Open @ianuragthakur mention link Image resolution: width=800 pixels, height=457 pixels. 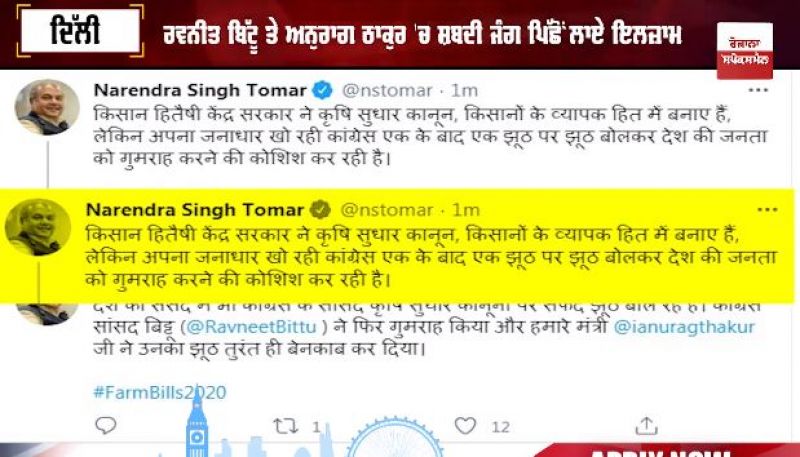click(x=684, y=327)
